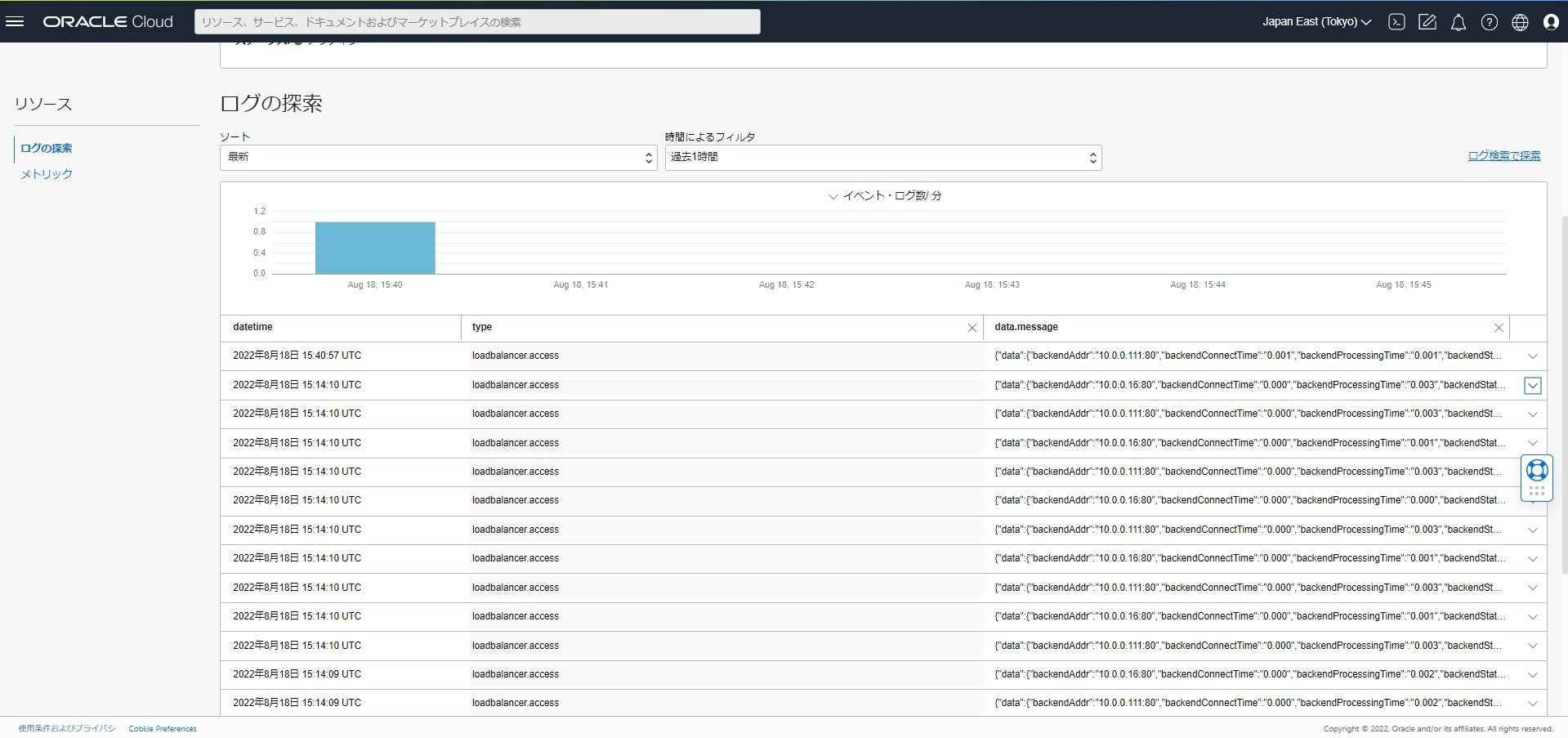
Task: Open the ソート dropdown set to 最新
Action: click(438, 158)
